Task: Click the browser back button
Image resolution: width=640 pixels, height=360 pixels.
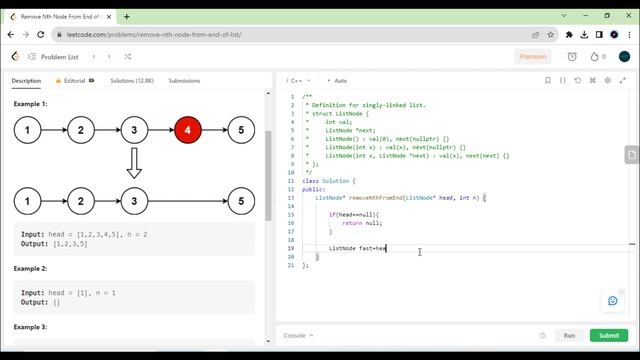Action: [x=11, y=35]
